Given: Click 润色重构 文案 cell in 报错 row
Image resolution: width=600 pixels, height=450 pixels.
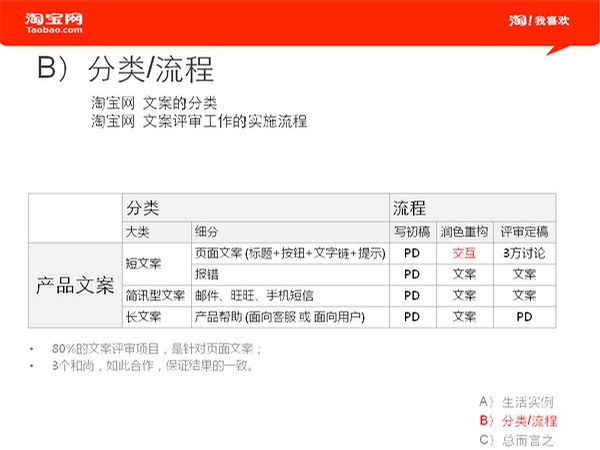Looking at the screenshot, I should [465, 274].
